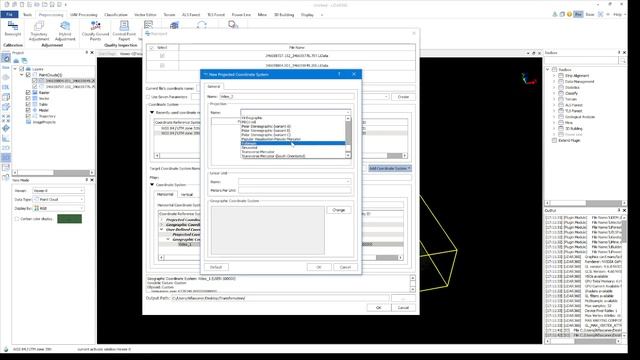640x360 pixels.
Task: Click warning triangle icon in top bar
Action: [555, 14]
